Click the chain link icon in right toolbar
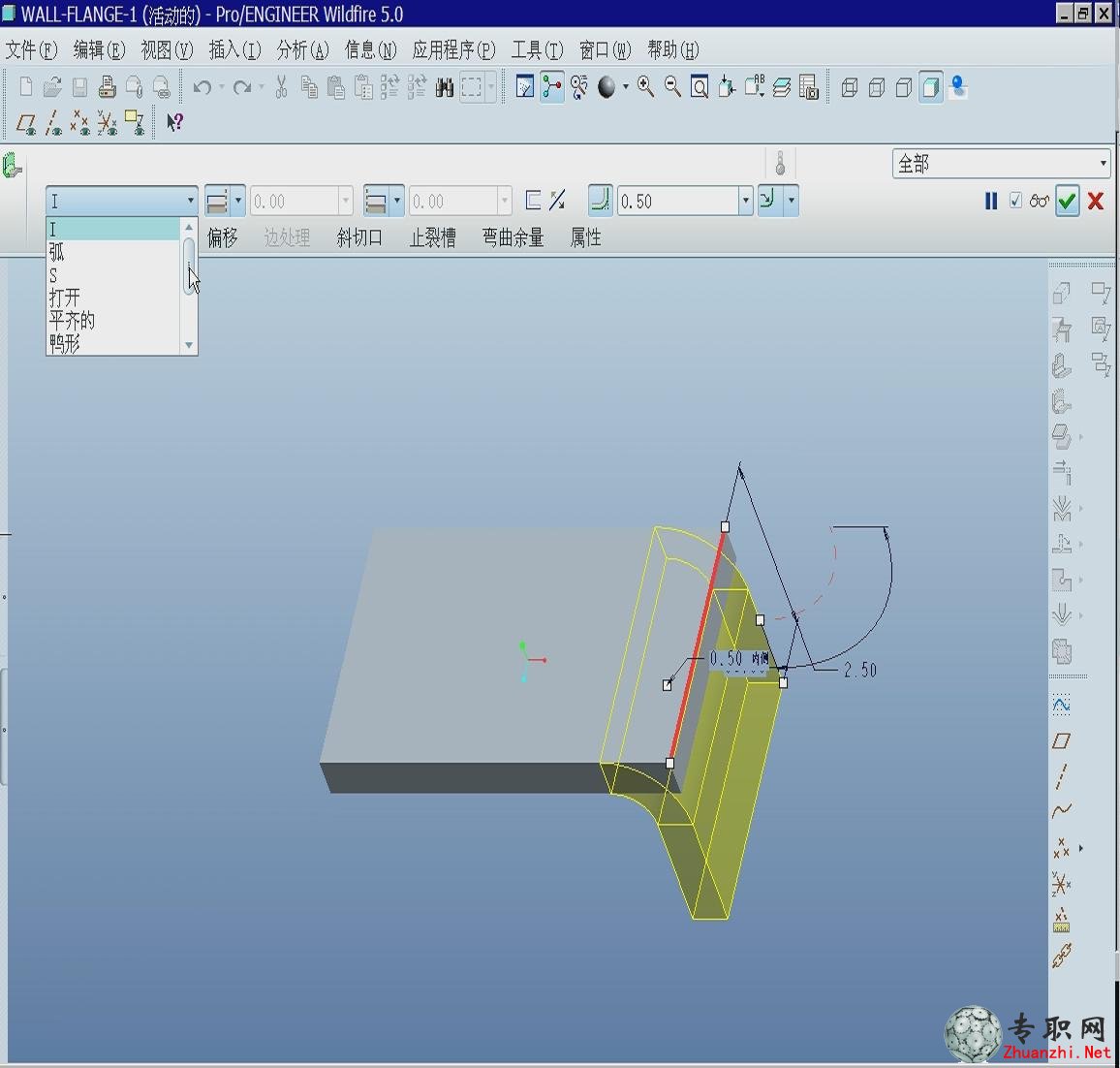 [x=1062, y=956]
